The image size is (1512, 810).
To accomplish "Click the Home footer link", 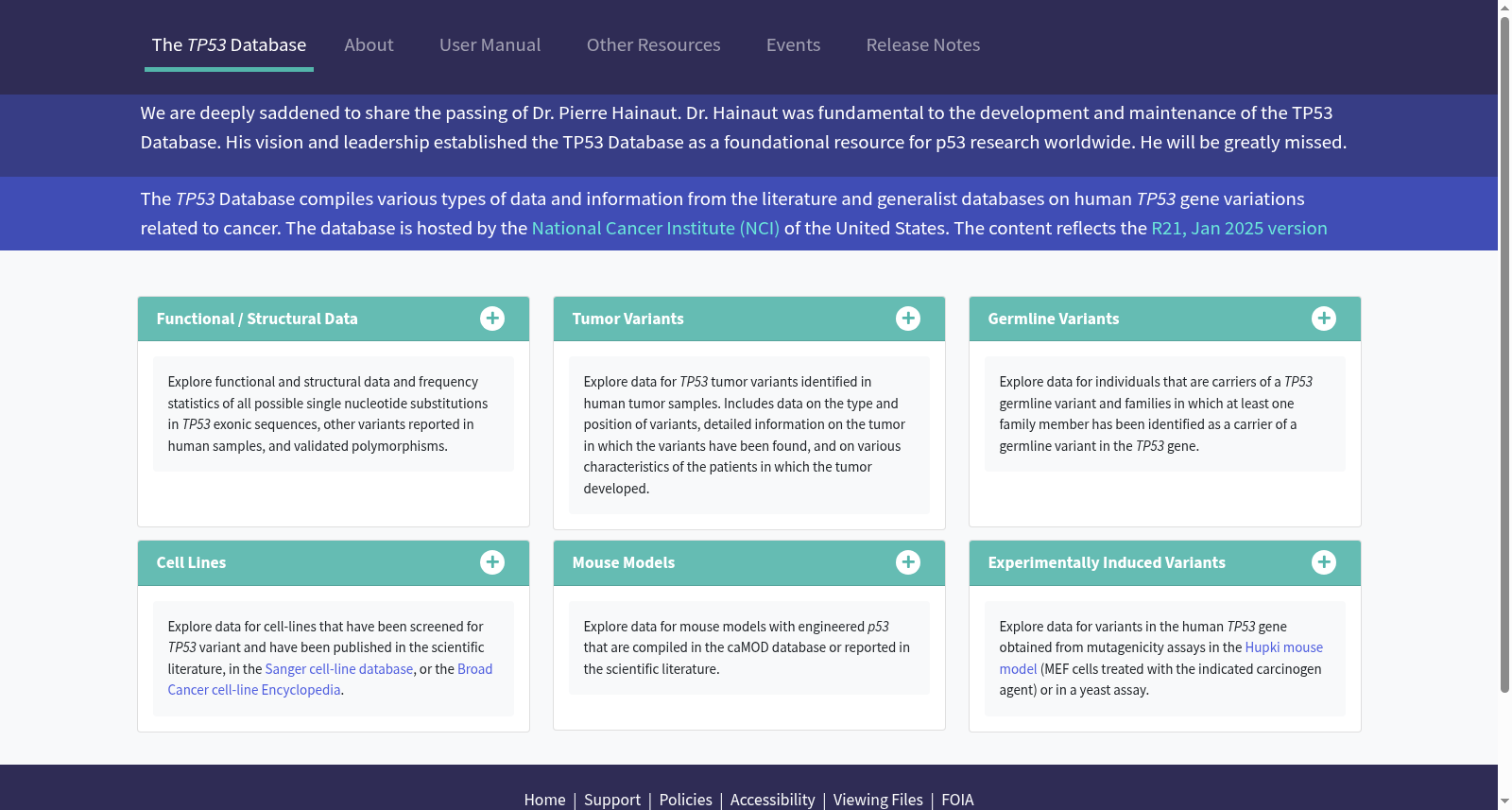I will point(544,800).
